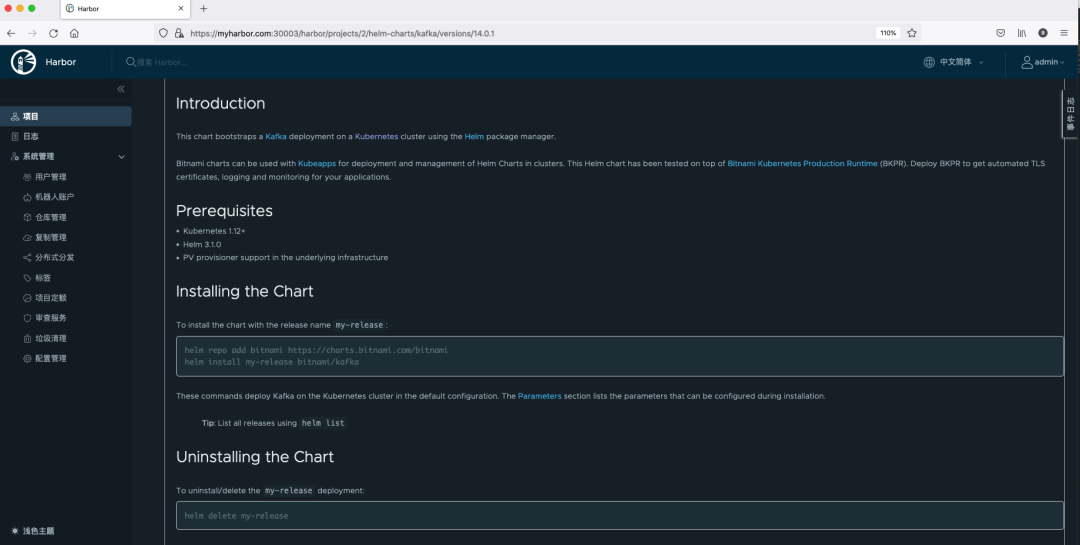Click the helm delete my-release code

(236, 515)
